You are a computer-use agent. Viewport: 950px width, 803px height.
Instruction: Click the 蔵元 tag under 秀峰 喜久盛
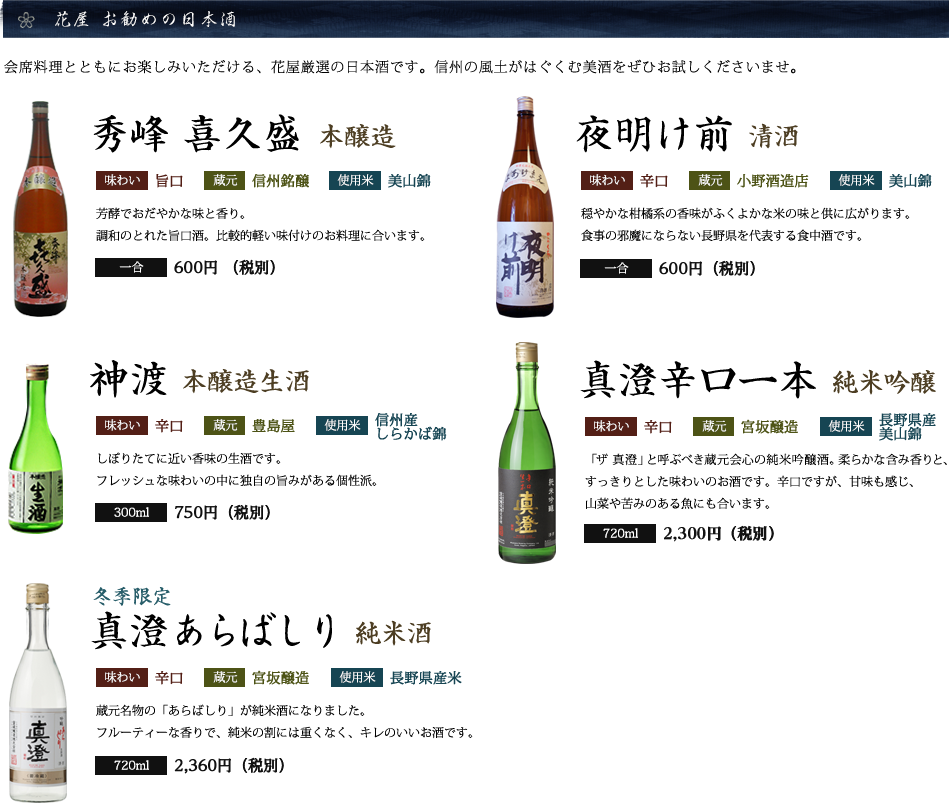pos(224,181)
